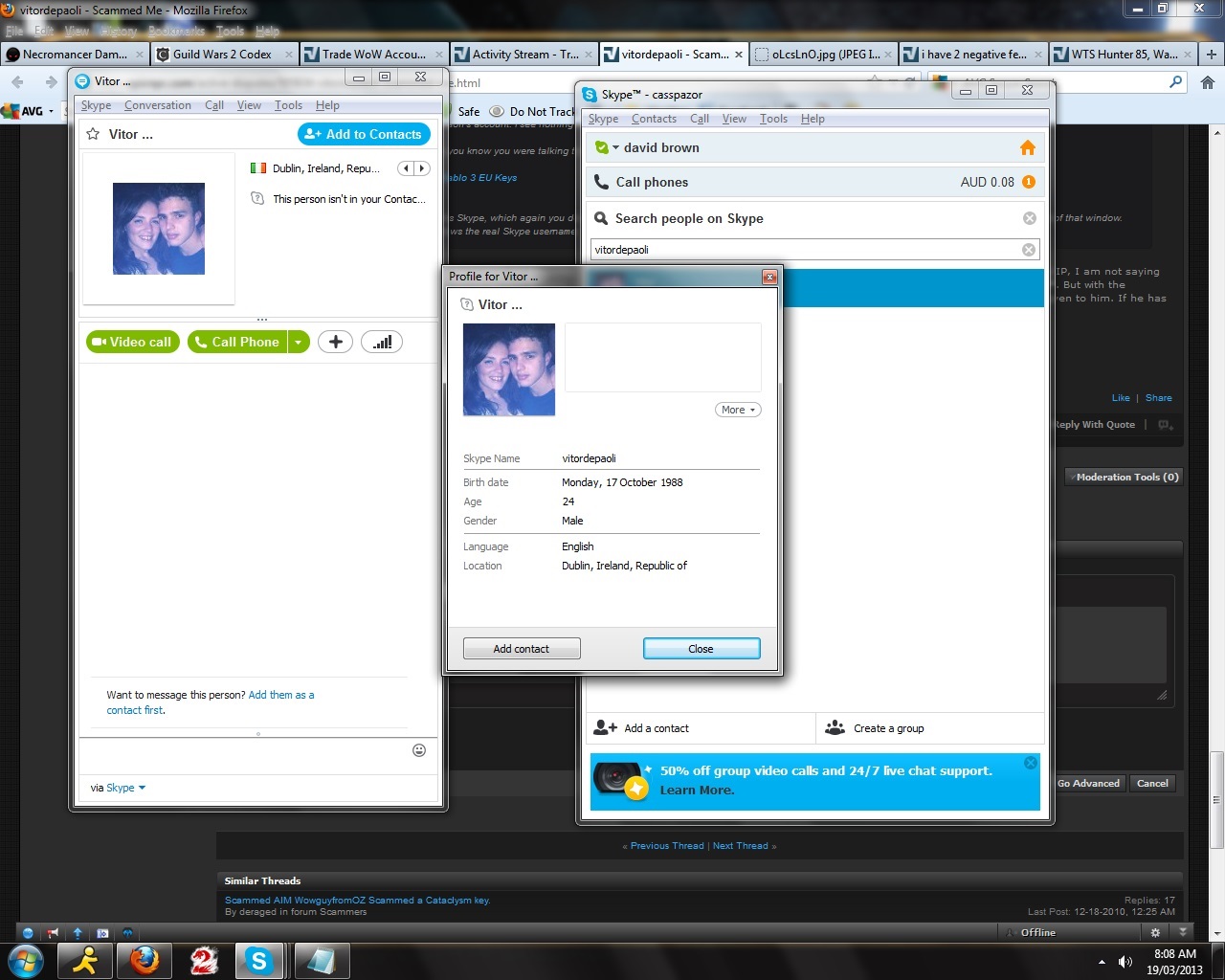
Task: Click the Close button in profile dialog
Action: coord(702,649)
